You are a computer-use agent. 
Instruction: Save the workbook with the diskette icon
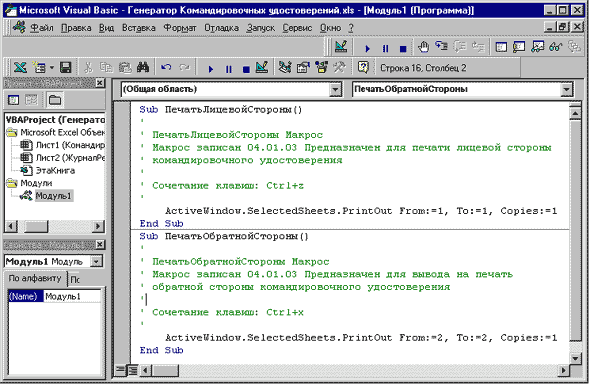pos(66,68)
